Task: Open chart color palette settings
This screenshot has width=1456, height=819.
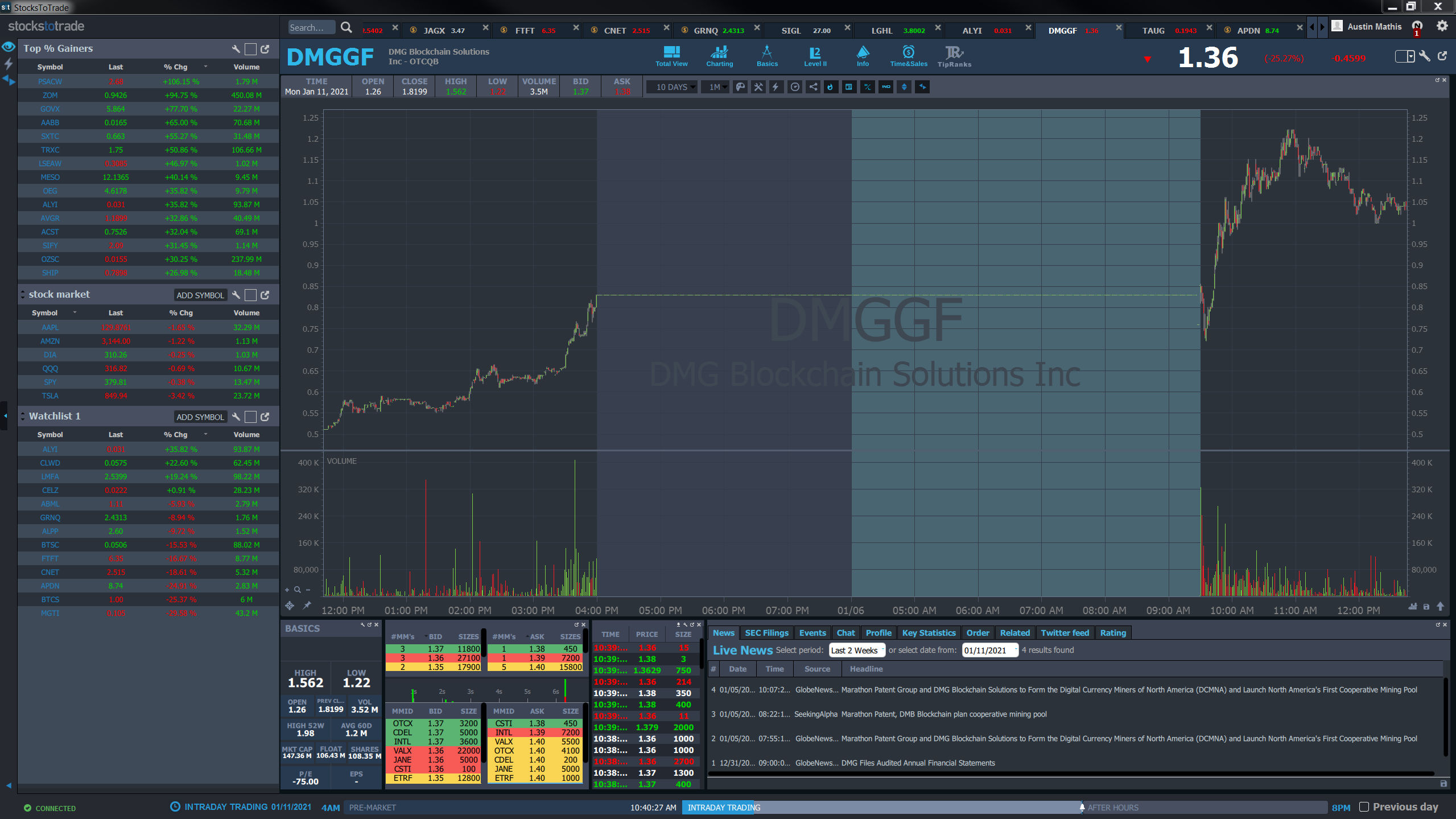Action: (740, 87)
